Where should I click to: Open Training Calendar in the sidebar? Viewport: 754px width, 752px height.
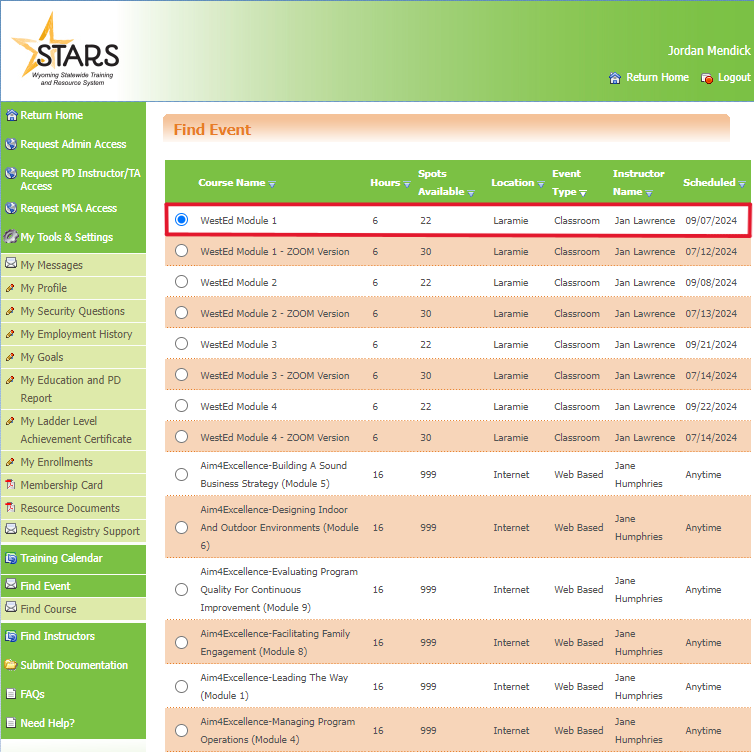point(61,558)
